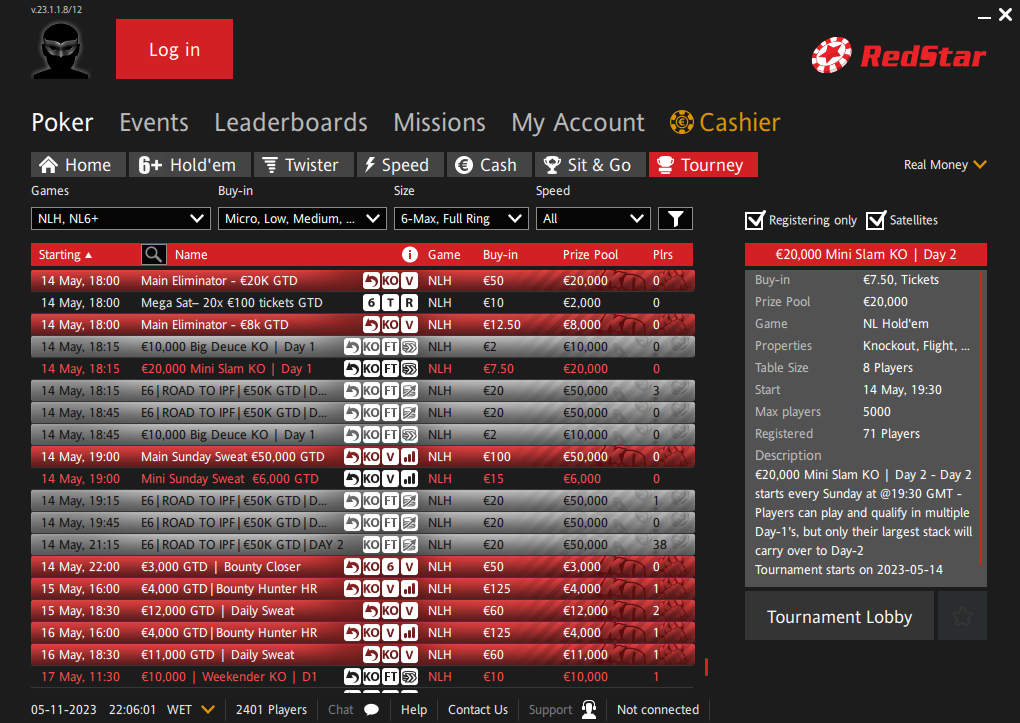
Task: Click re-entry icon on Main Eliminator €20K row
Action: [371, 281]
